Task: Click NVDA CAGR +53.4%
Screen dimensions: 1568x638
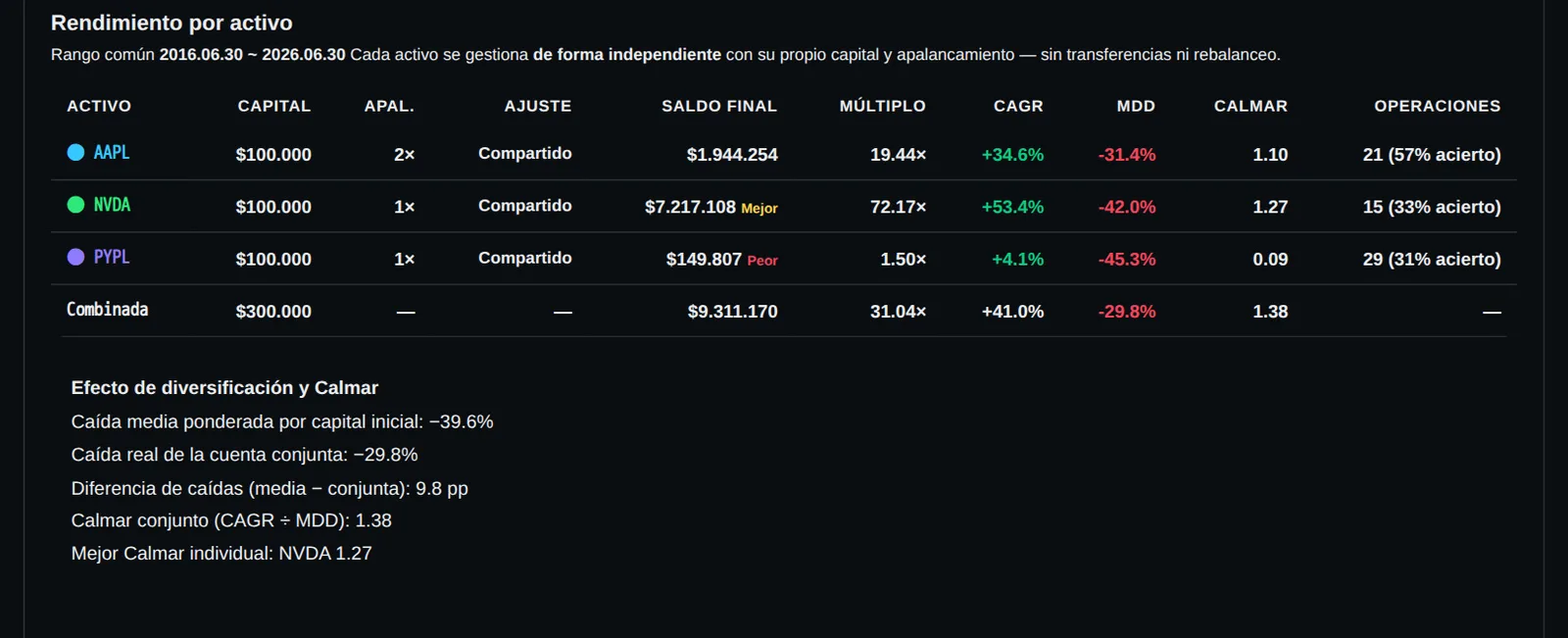Action: [1012, 207]
